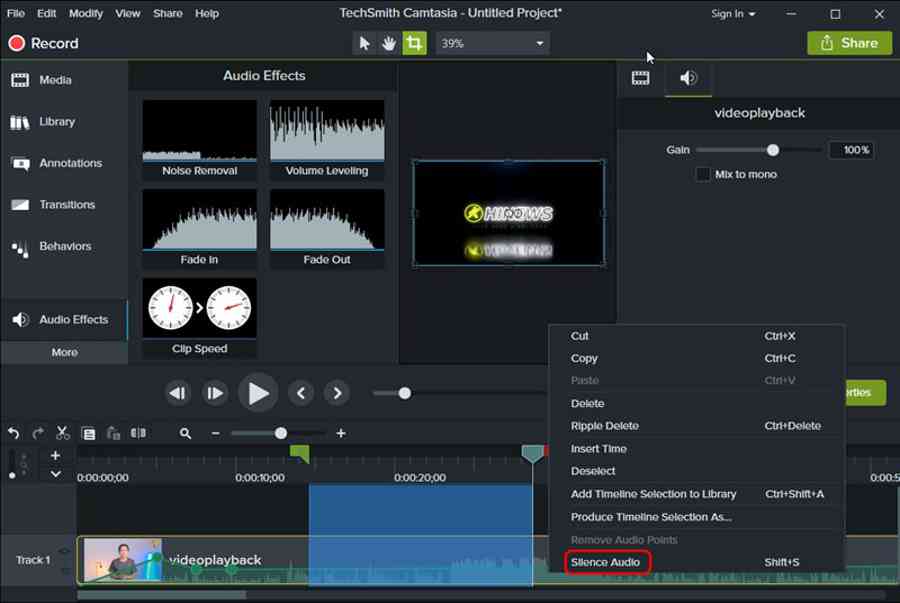The height and width of the screenshot is (603, 900).
Task: Select the hand Pan tool
Action: click(x=389, y=43)
